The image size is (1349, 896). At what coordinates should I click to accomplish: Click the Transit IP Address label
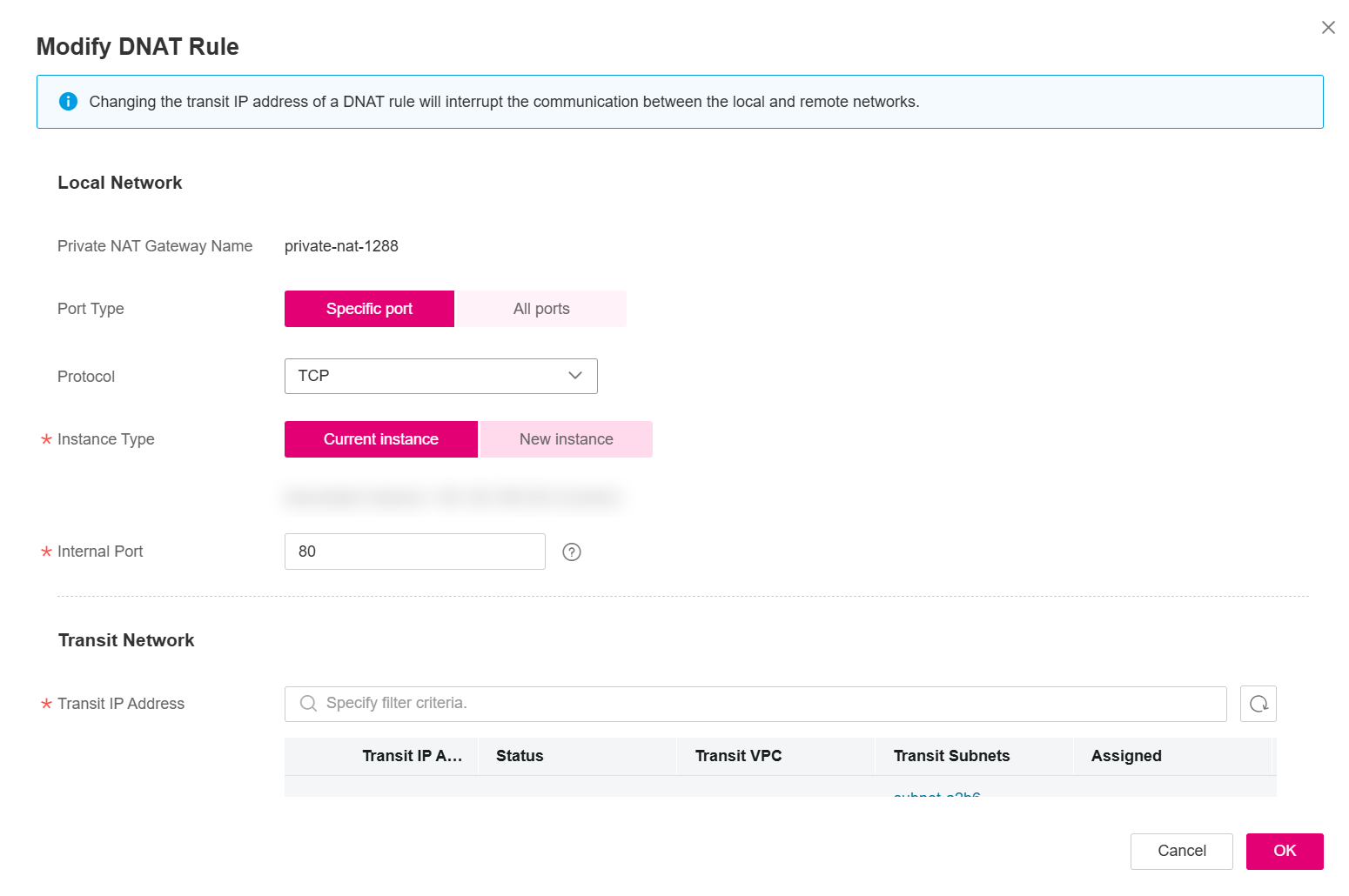pyautogui.click(x=121, y=704)
